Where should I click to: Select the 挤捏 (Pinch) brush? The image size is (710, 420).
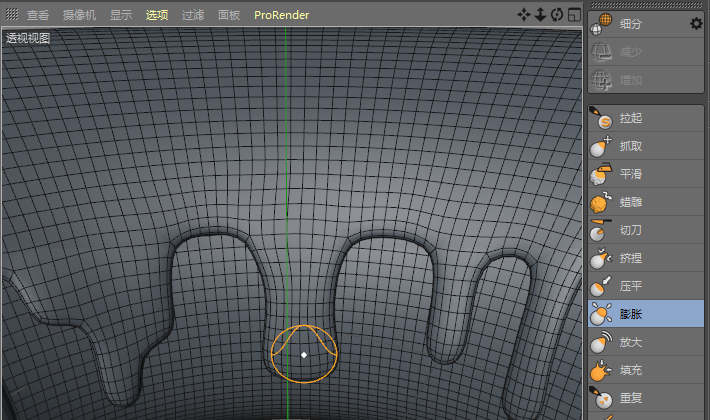click(x=630, y=258)
